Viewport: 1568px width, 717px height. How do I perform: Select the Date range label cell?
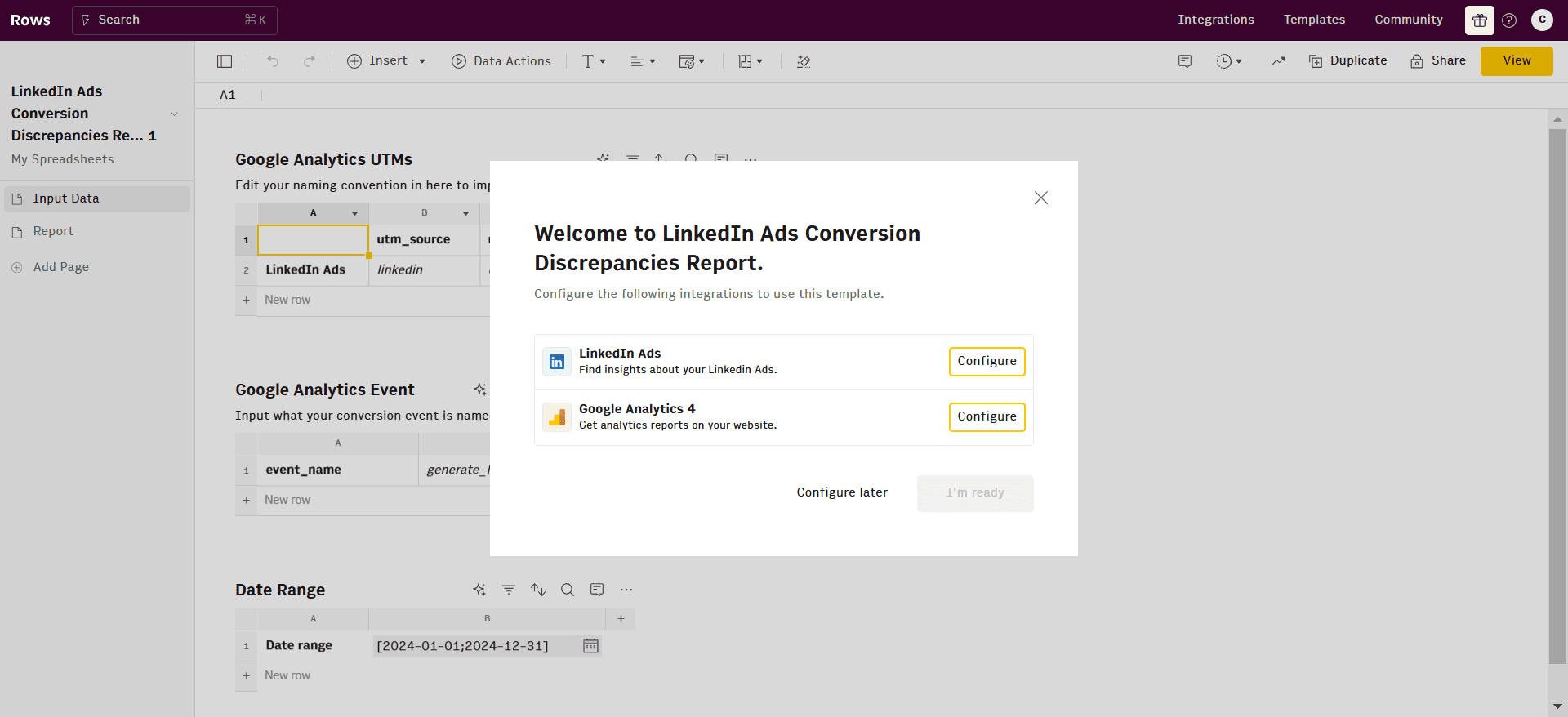click(x=313, y=646)
